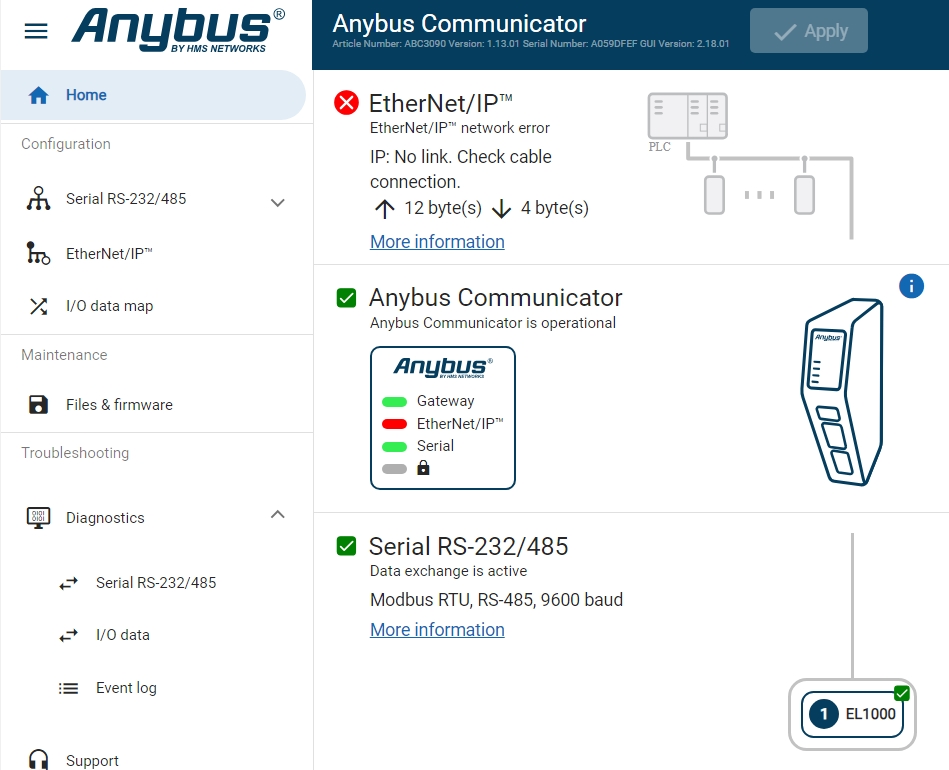Expand the Serial RS-232/485 configuration chevron

278,202
